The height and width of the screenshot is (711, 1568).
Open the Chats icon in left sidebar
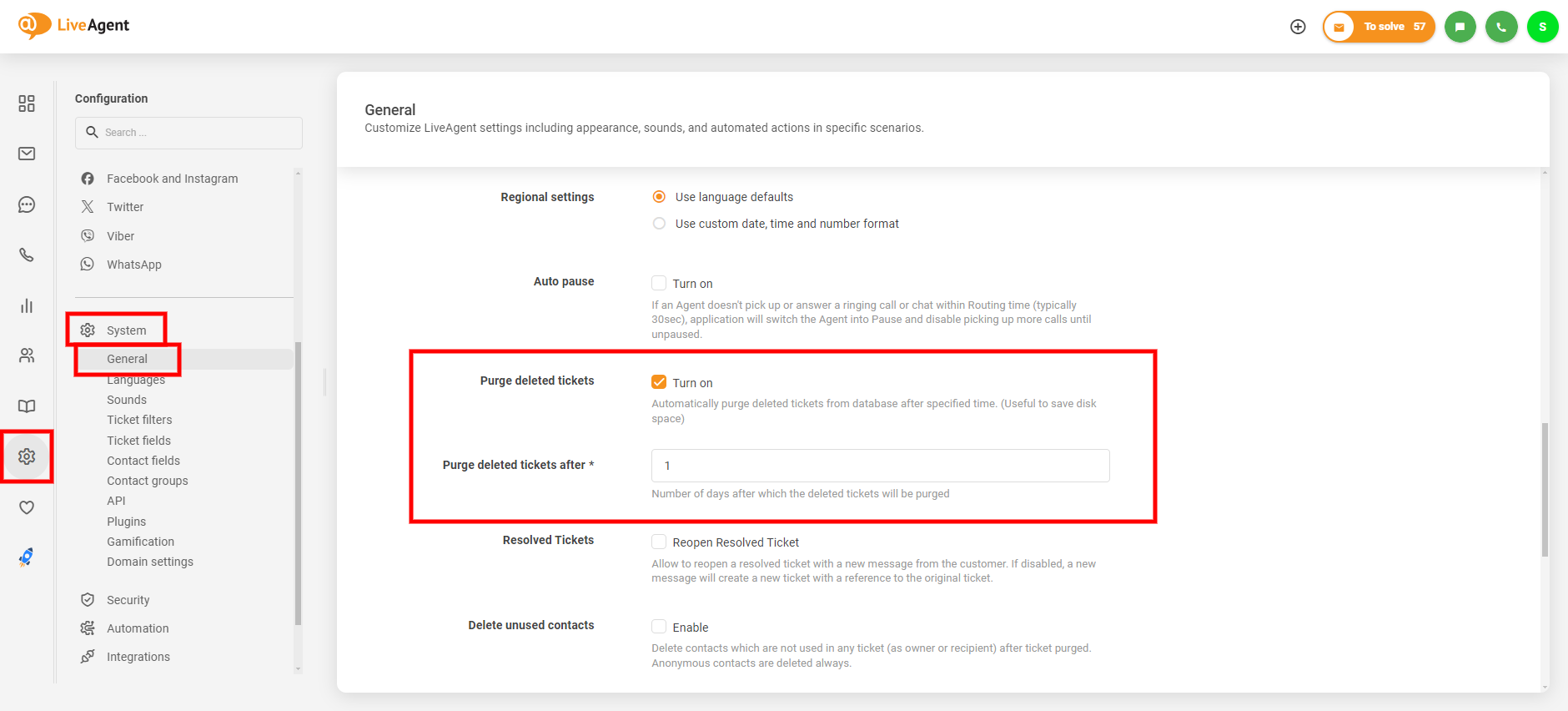point(27,204)
